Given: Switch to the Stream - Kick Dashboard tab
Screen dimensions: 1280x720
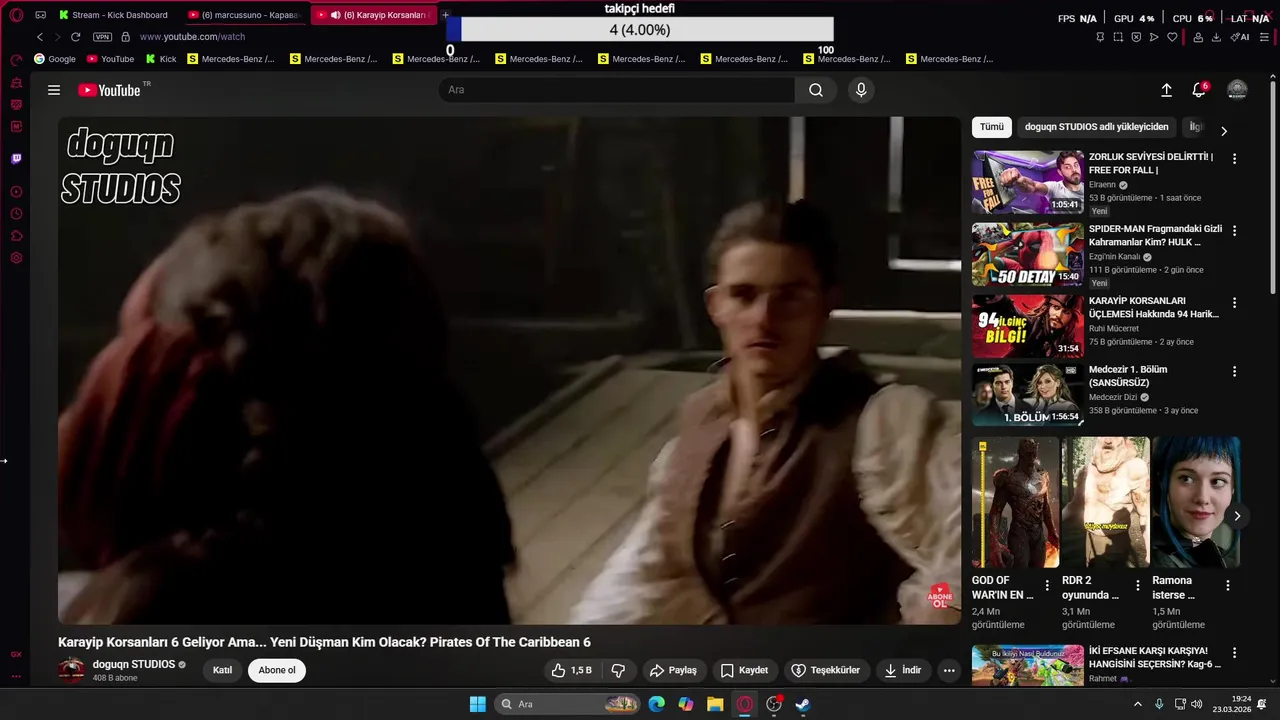Looking at the screenshot, I should [115, 15].
